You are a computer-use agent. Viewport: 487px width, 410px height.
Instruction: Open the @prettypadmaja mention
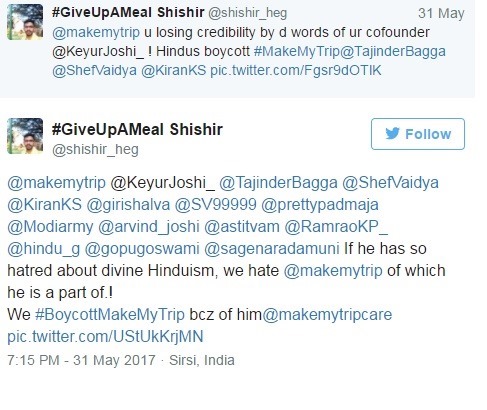pyautogui.click(x=320, y=205)
